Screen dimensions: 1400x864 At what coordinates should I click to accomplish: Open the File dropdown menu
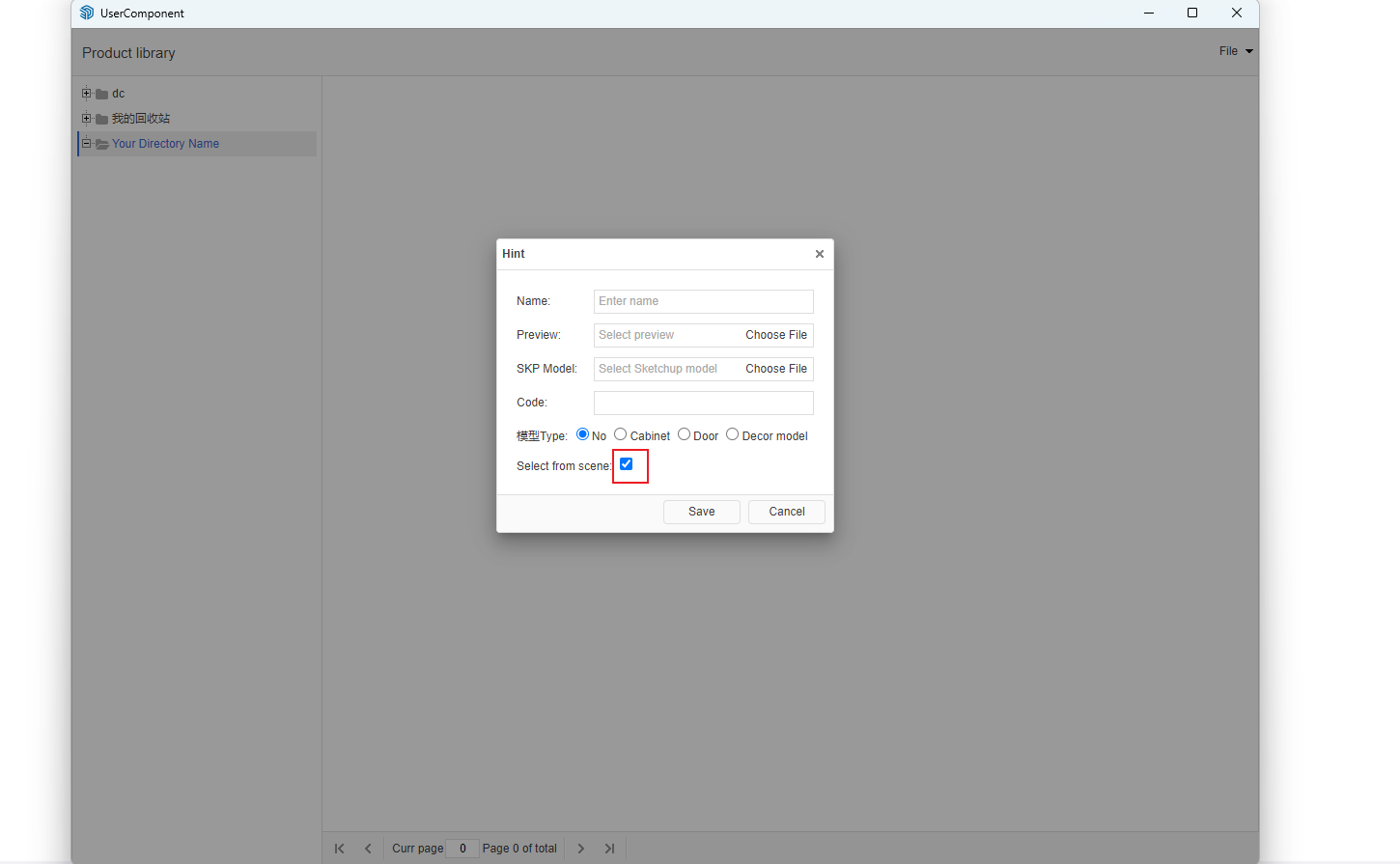point(1235,51)
